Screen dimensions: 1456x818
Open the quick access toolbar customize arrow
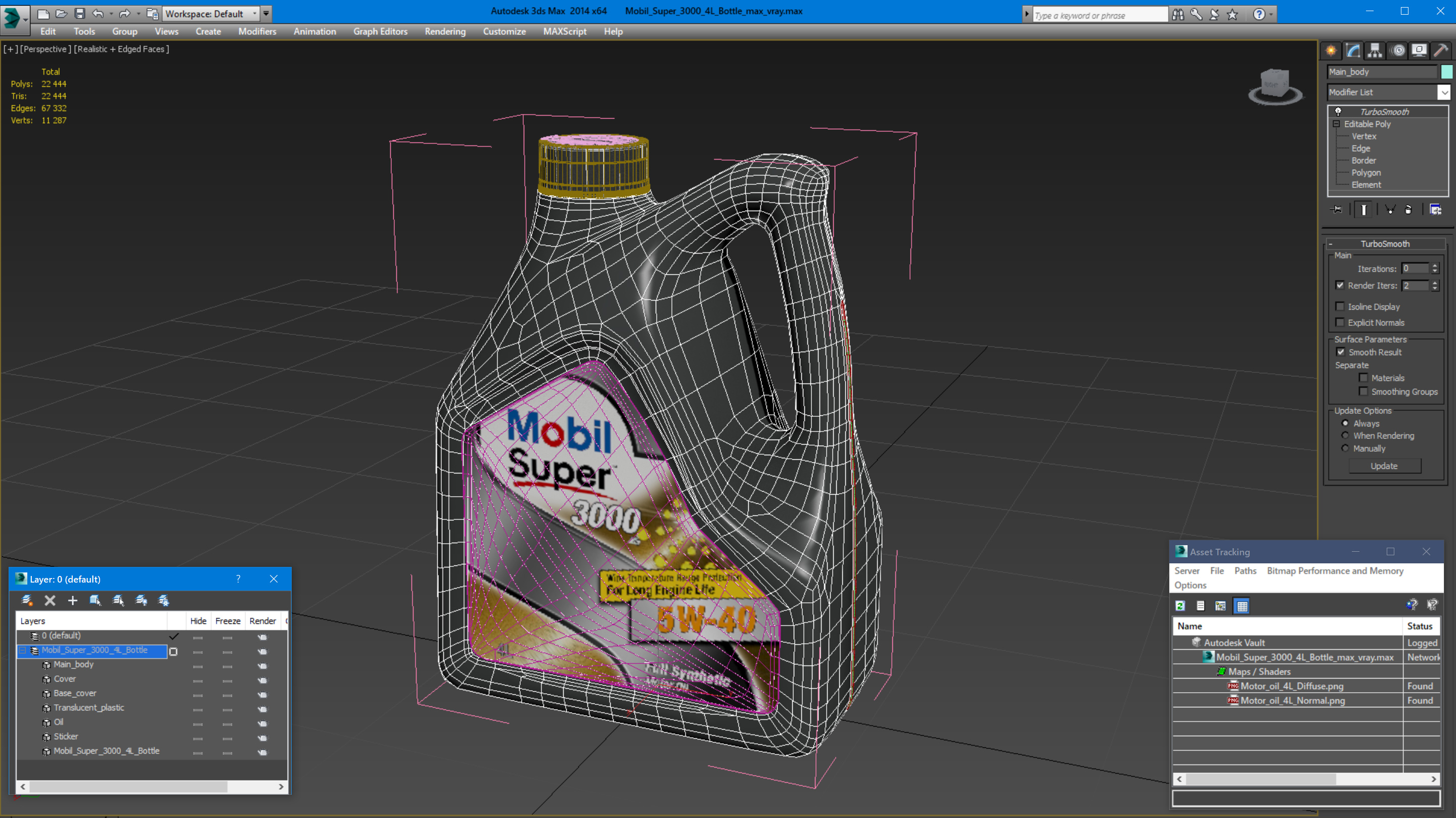click(265, 14)
